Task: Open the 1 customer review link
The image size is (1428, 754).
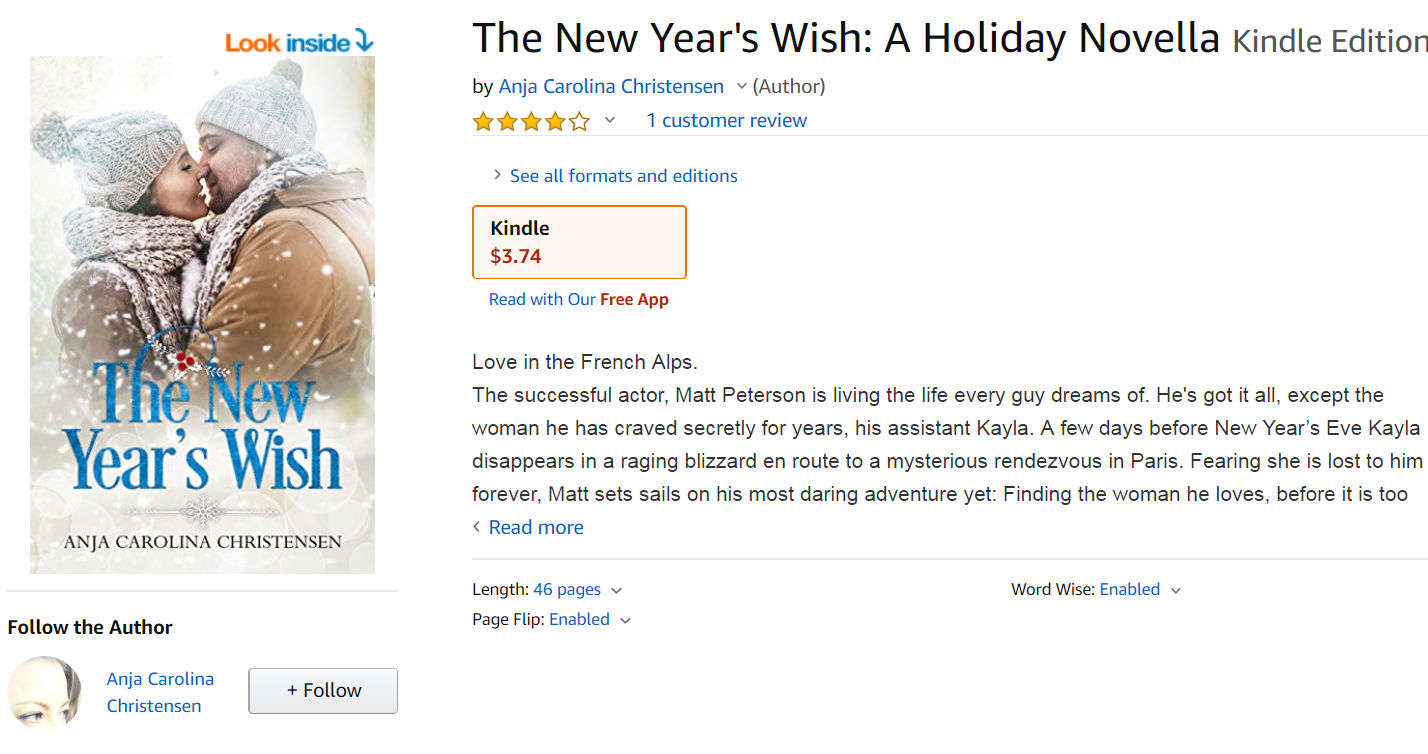Action: point(726,121)
